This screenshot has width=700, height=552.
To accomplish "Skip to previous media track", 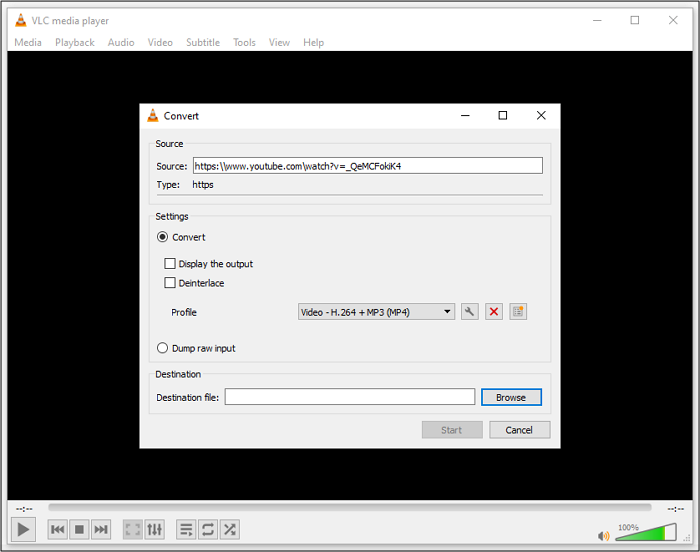I will pos(58,529).
